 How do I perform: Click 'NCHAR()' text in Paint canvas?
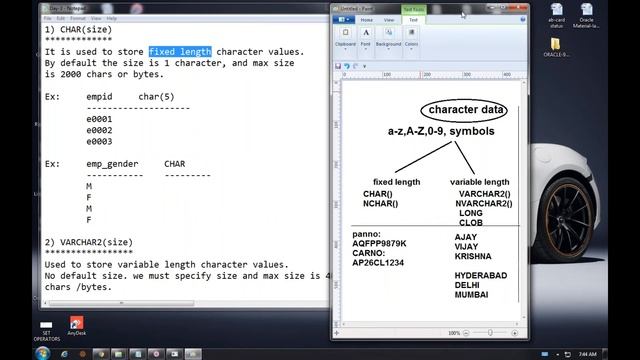point(380,203)
